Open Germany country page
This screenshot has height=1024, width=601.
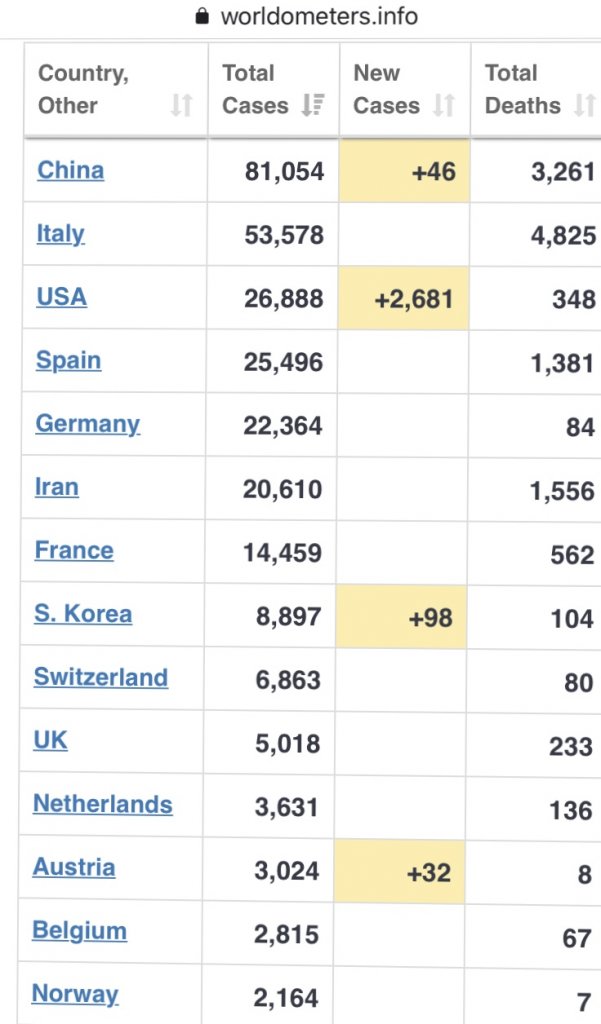tap(88, 424)
